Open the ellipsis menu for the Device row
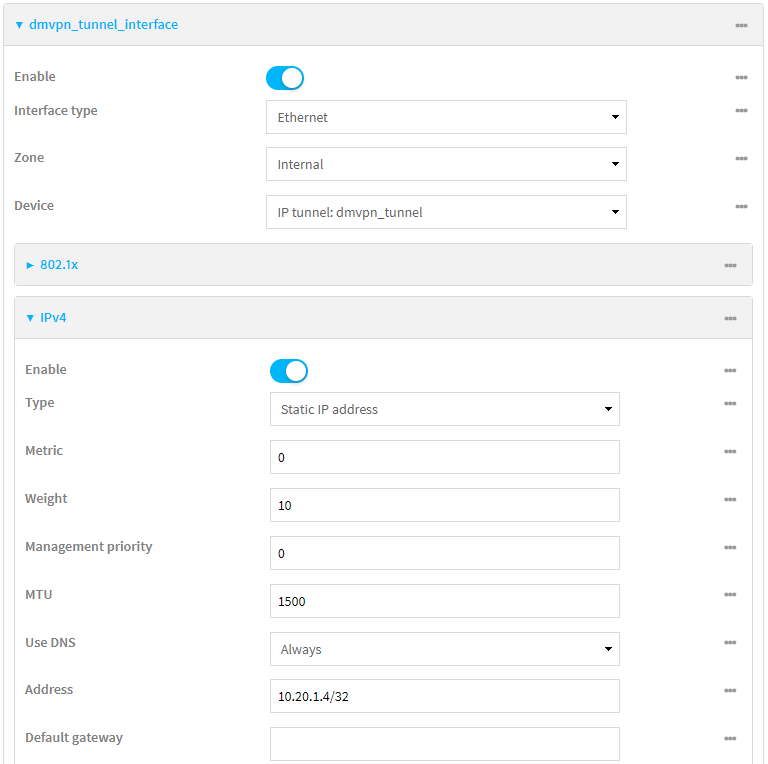 pyautogui.click(x=741, y=206)
